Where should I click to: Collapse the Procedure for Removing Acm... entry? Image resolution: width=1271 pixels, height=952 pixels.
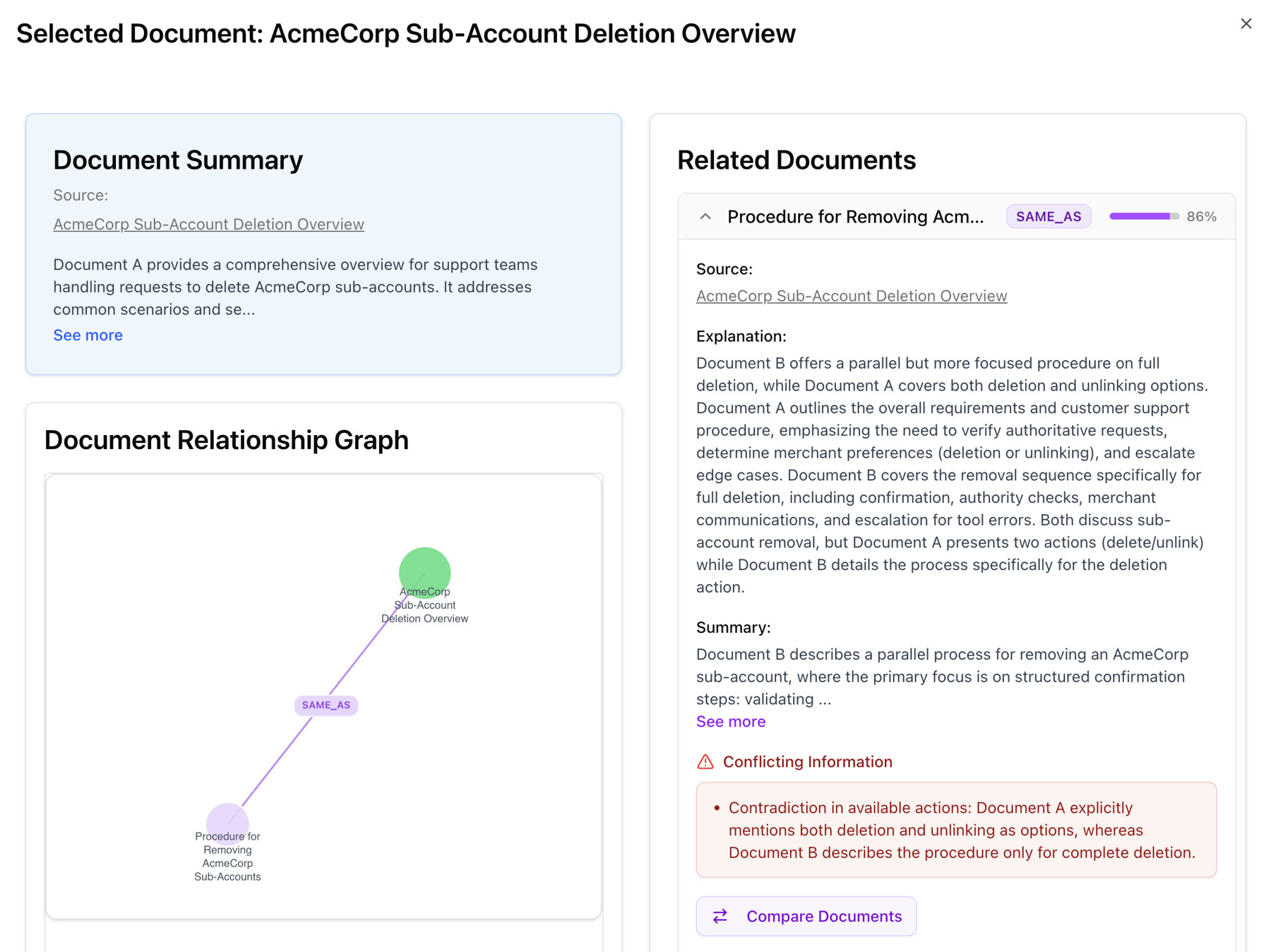(705, 217)
